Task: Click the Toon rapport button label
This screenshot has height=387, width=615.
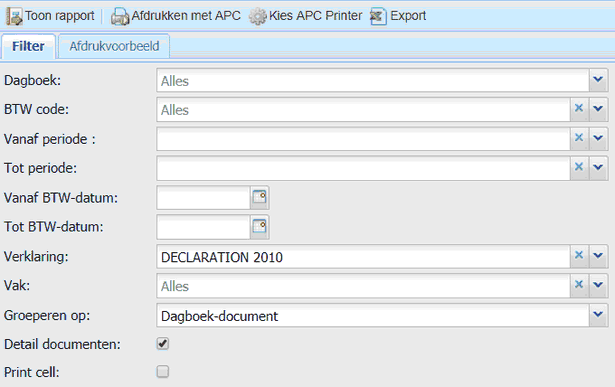Action: coord(60,16)
